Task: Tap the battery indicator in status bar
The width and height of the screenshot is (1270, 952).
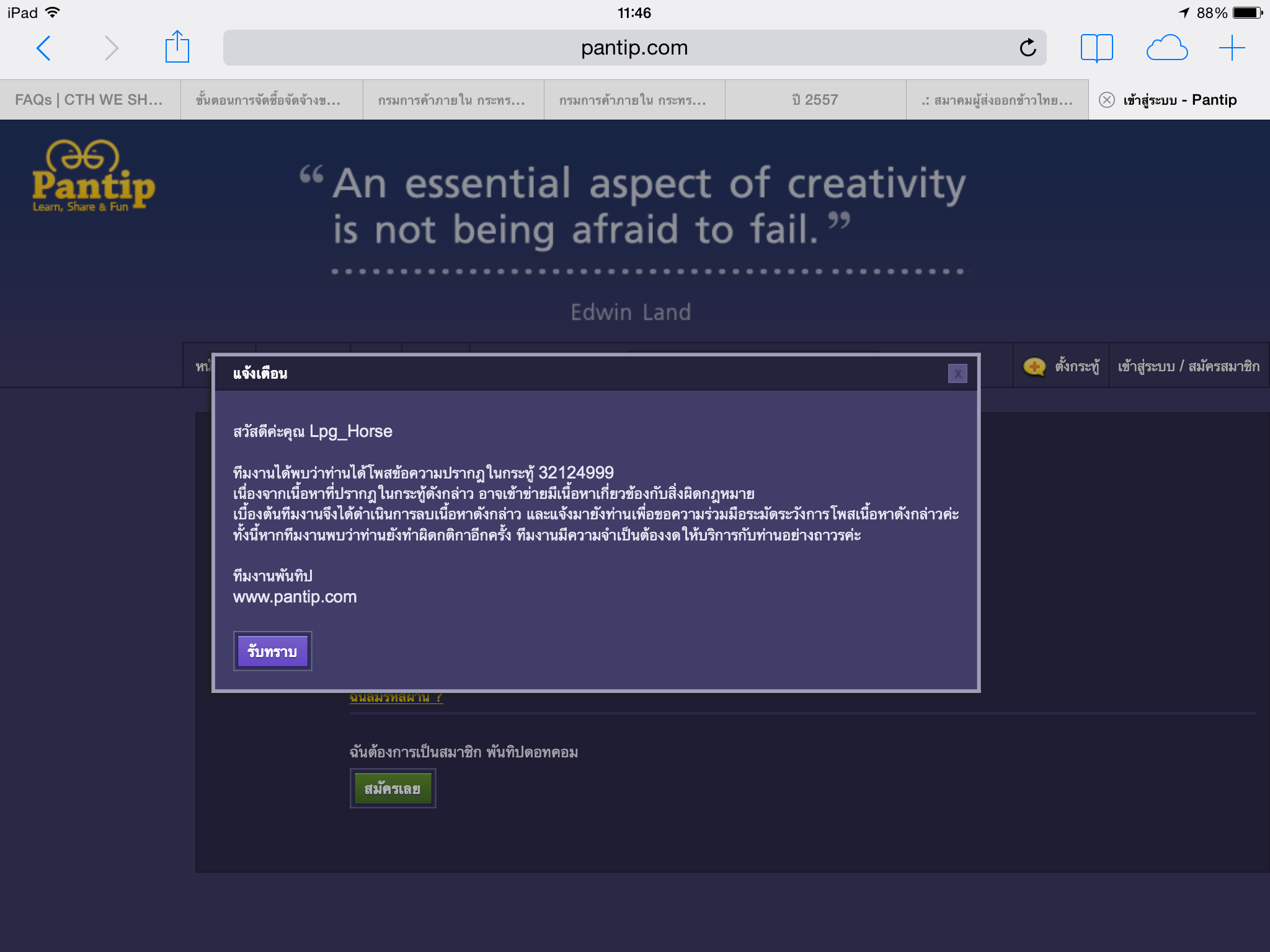Action: [x=1248, y=12]
